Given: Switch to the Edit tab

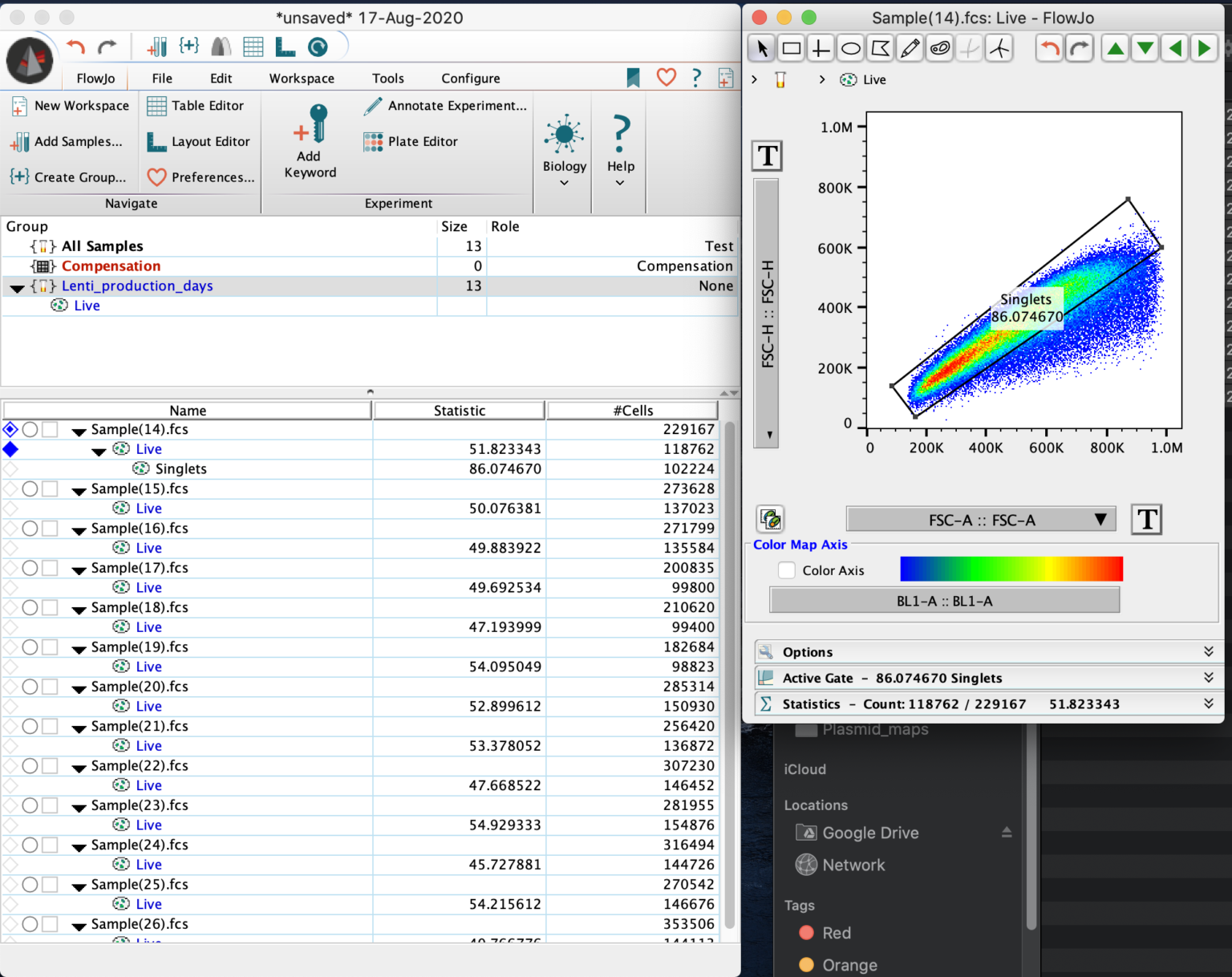Looking at the screenshot, I should pos(221,78).
